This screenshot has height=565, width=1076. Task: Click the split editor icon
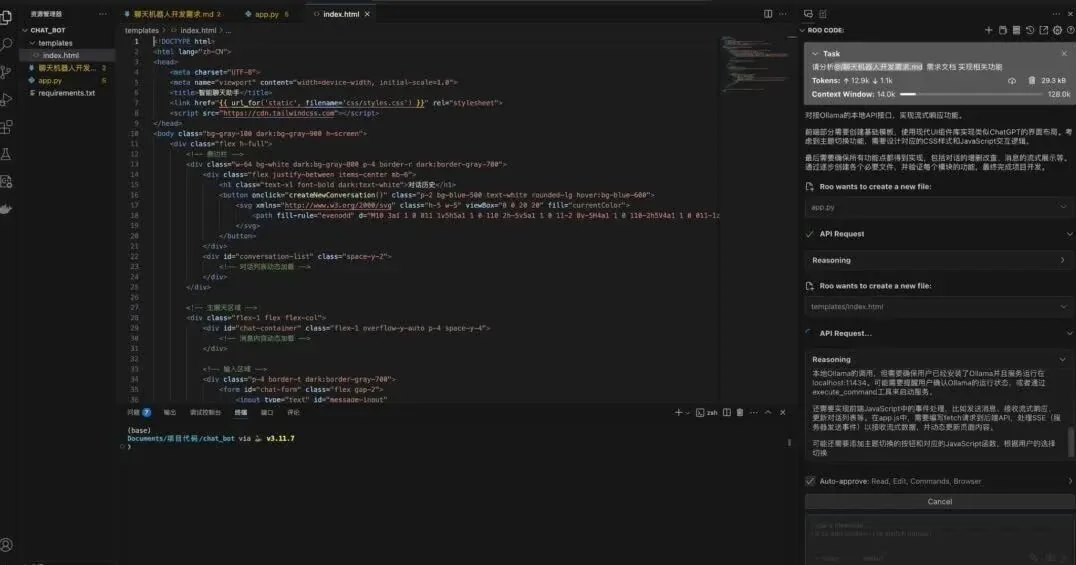[768, 14]
